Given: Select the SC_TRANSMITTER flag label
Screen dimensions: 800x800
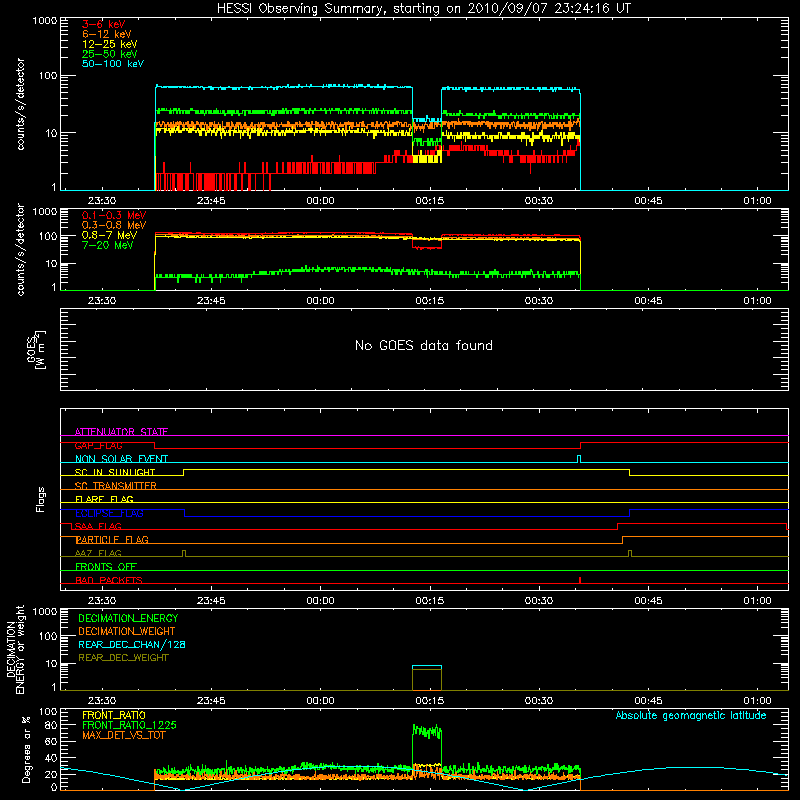Looking at the screenshot, I should point(116,486).
